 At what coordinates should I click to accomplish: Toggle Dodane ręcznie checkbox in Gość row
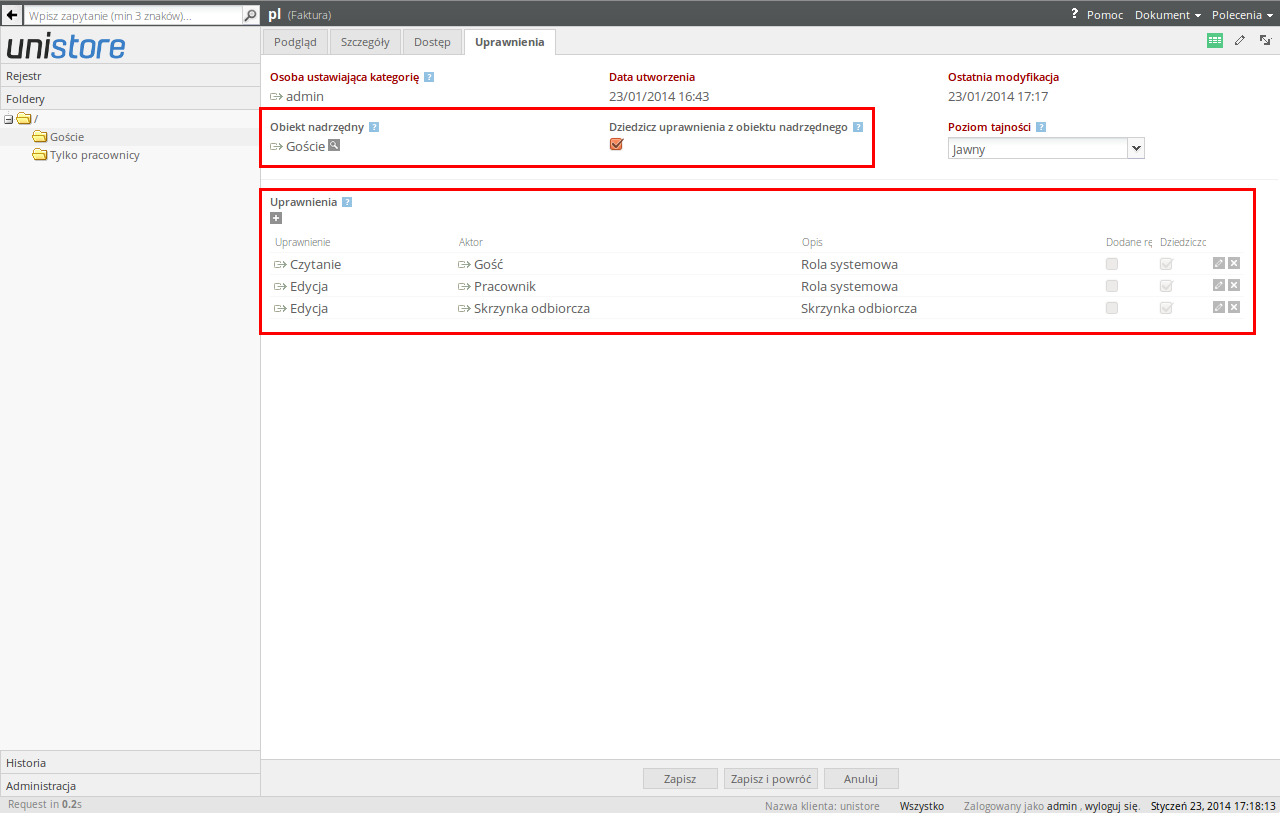click(x=1112, y=264)
